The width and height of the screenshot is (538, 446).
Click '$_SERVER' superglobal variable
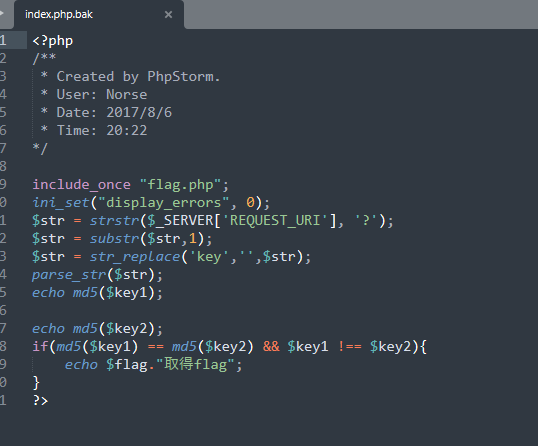(x=180, y=220)
